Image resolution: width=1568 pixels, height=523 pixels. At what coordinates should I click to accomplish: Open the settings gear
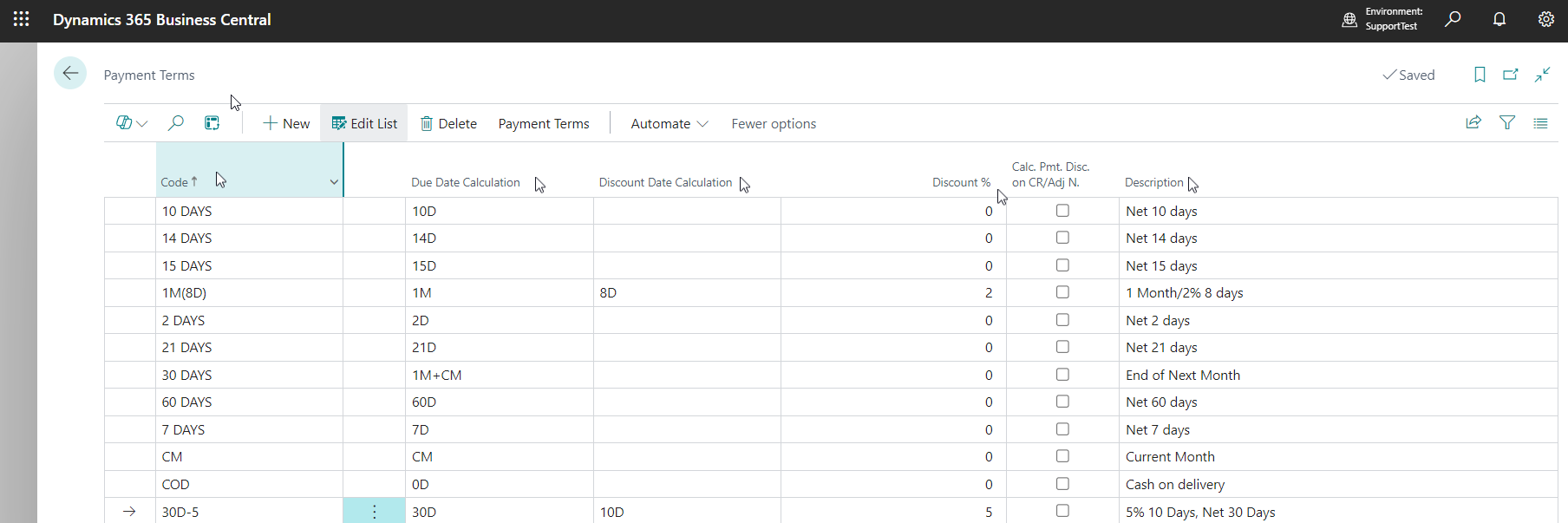click(x=1545, y=19)
